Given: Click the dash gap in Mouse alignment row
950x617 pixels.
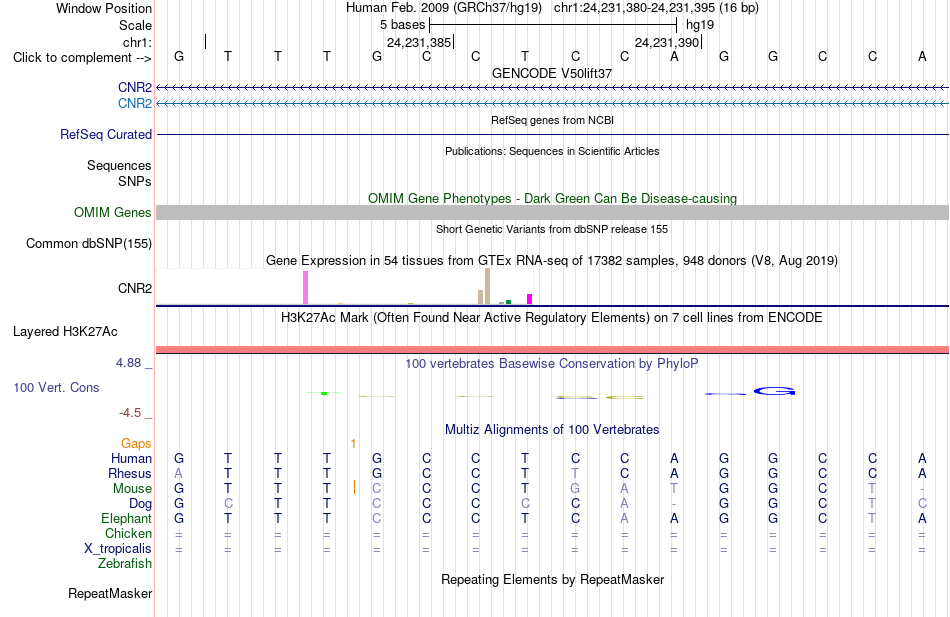Looking at the screenshot, I should coord(922,489).
